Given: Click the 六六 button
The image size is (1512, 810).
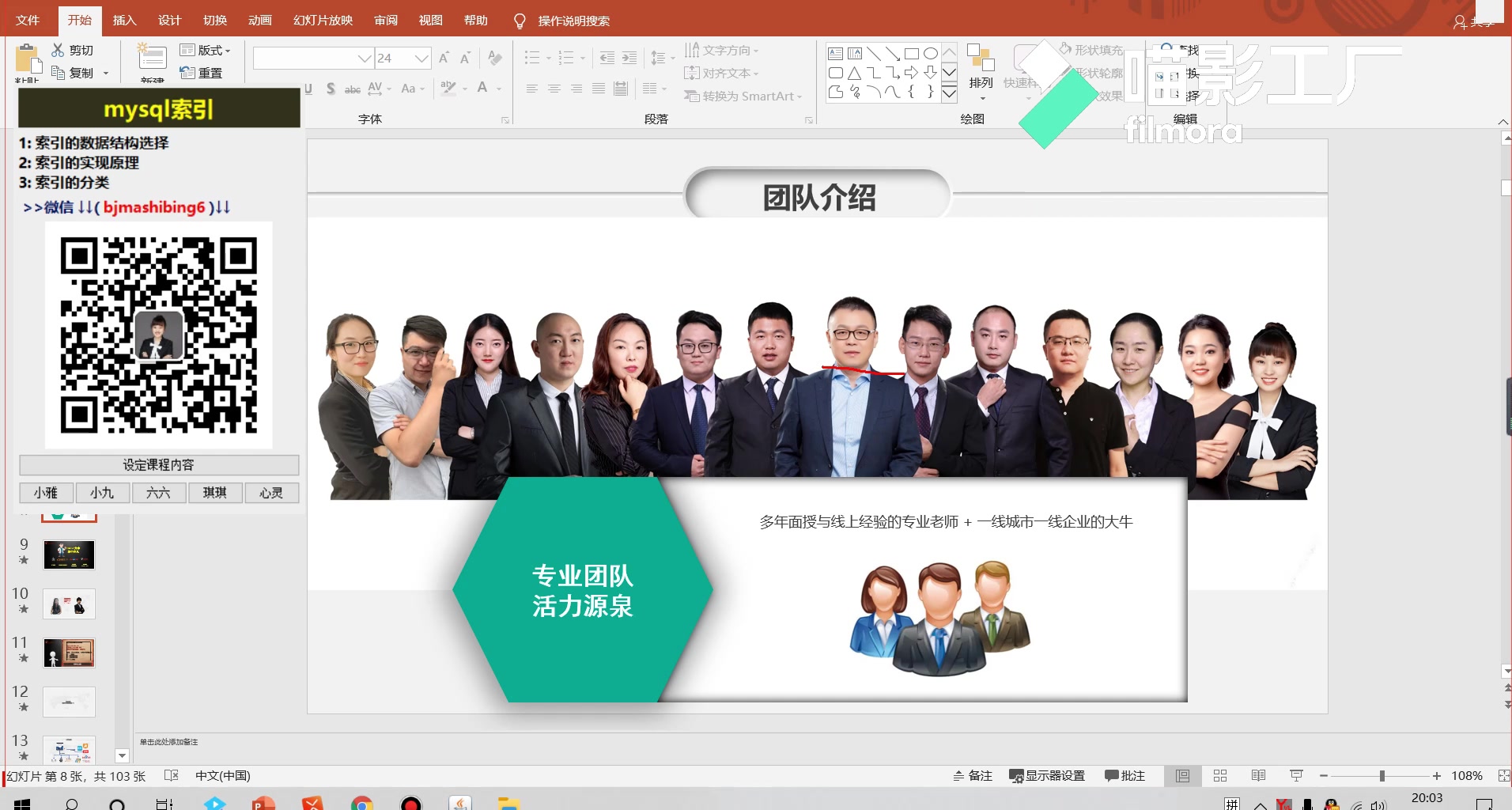Looking at the screenshot, I should point(158,493).
